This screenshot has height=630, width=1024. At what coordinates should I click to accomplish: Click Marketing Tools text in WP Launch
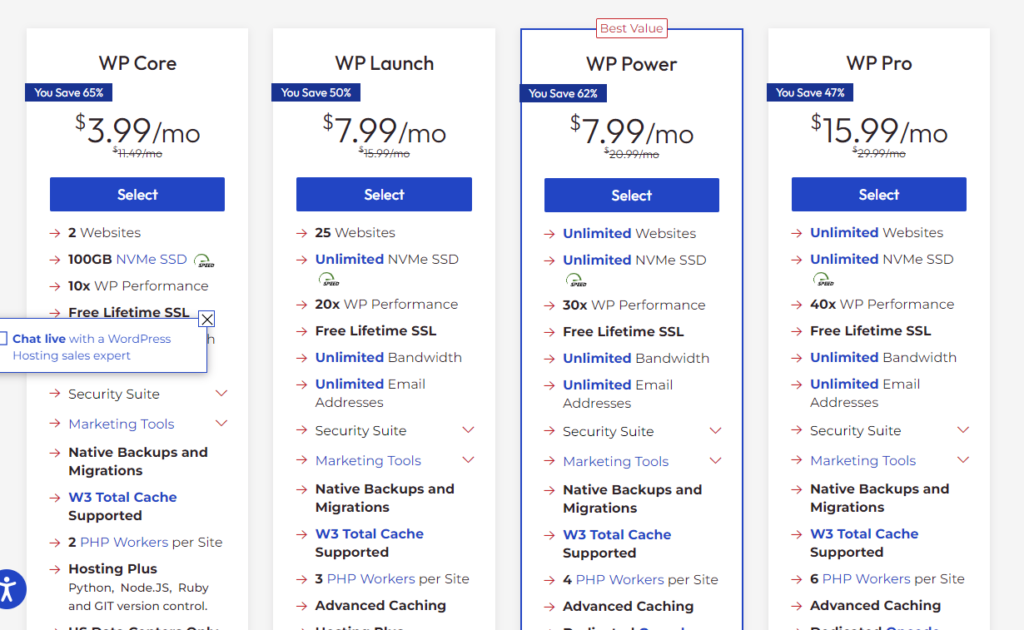coord(368,460)
